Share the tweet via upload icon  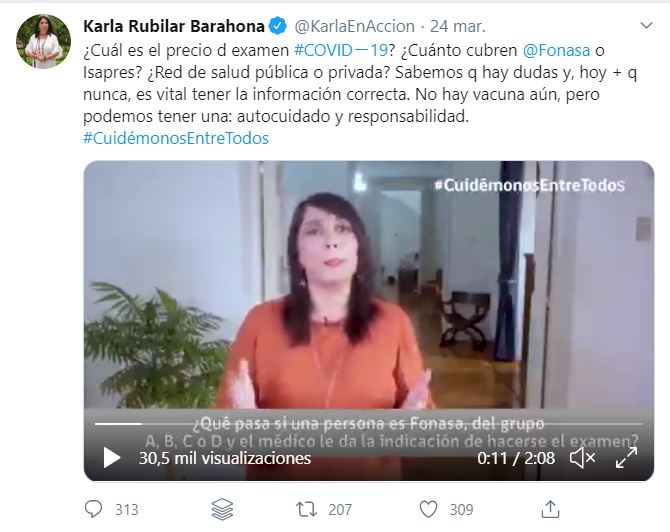click(x=550, y=509)
